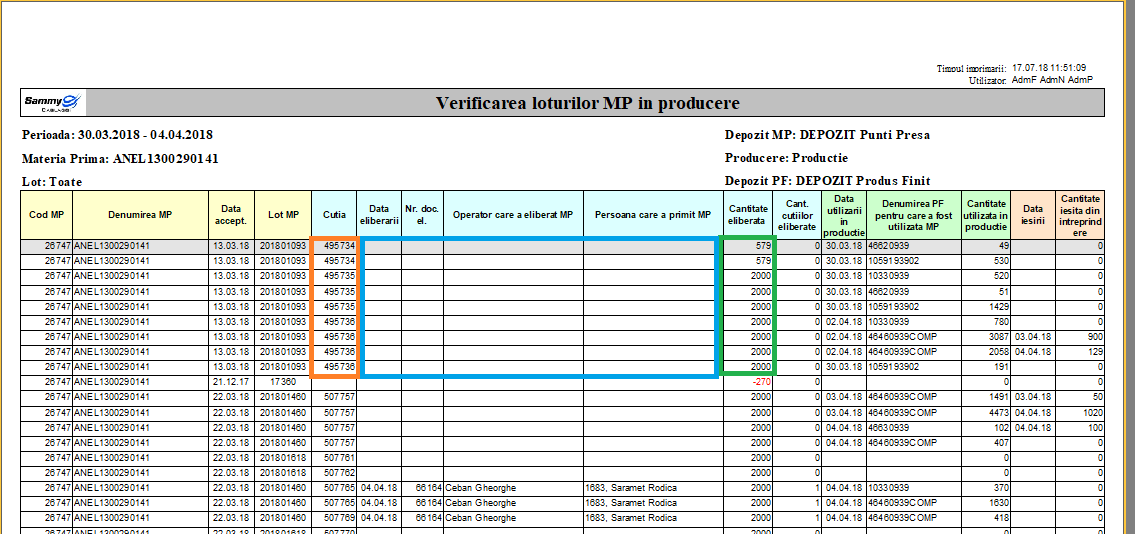
Task: Click the "Cod MP" column header
Action: click(x=47, y=215)
